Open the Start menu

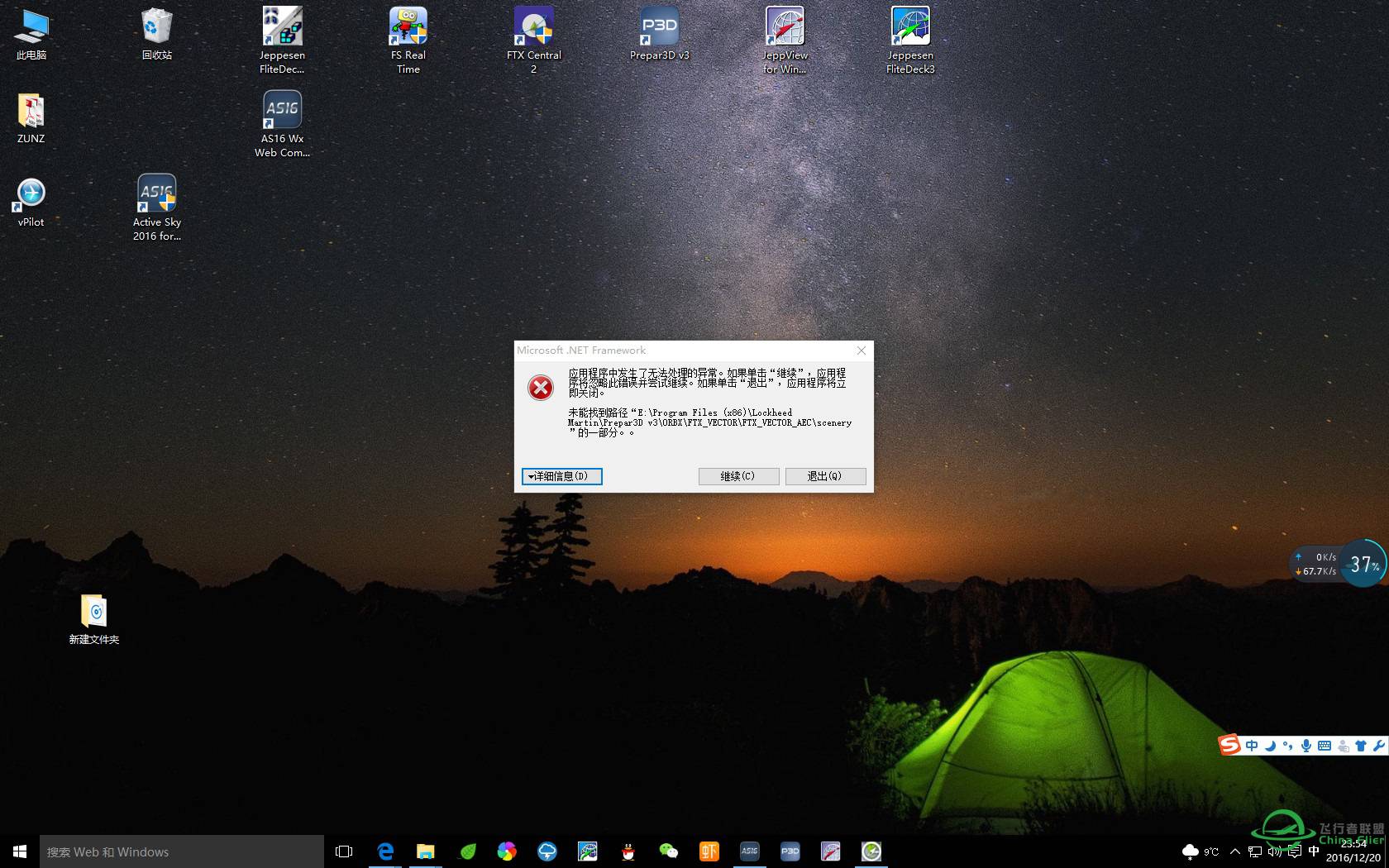pyautogui.click(x=17, y=851)
